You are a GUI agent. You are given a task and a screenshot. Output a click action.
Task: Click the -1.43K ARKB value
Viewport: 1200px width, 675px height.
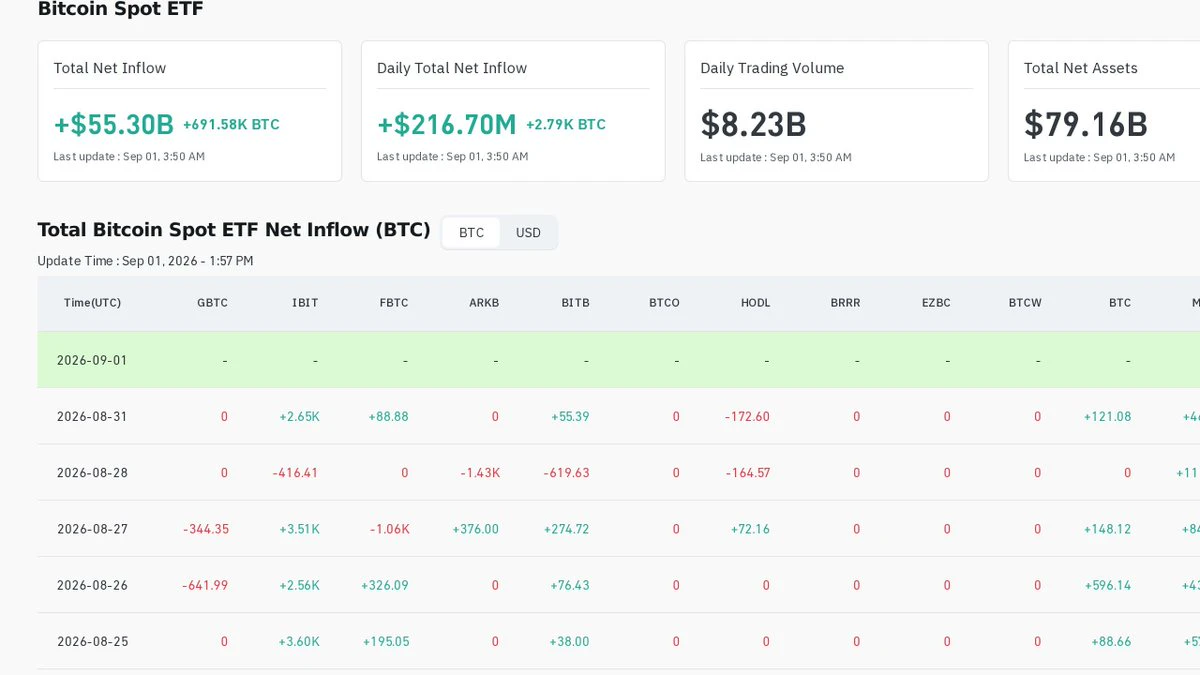[480, 472]
